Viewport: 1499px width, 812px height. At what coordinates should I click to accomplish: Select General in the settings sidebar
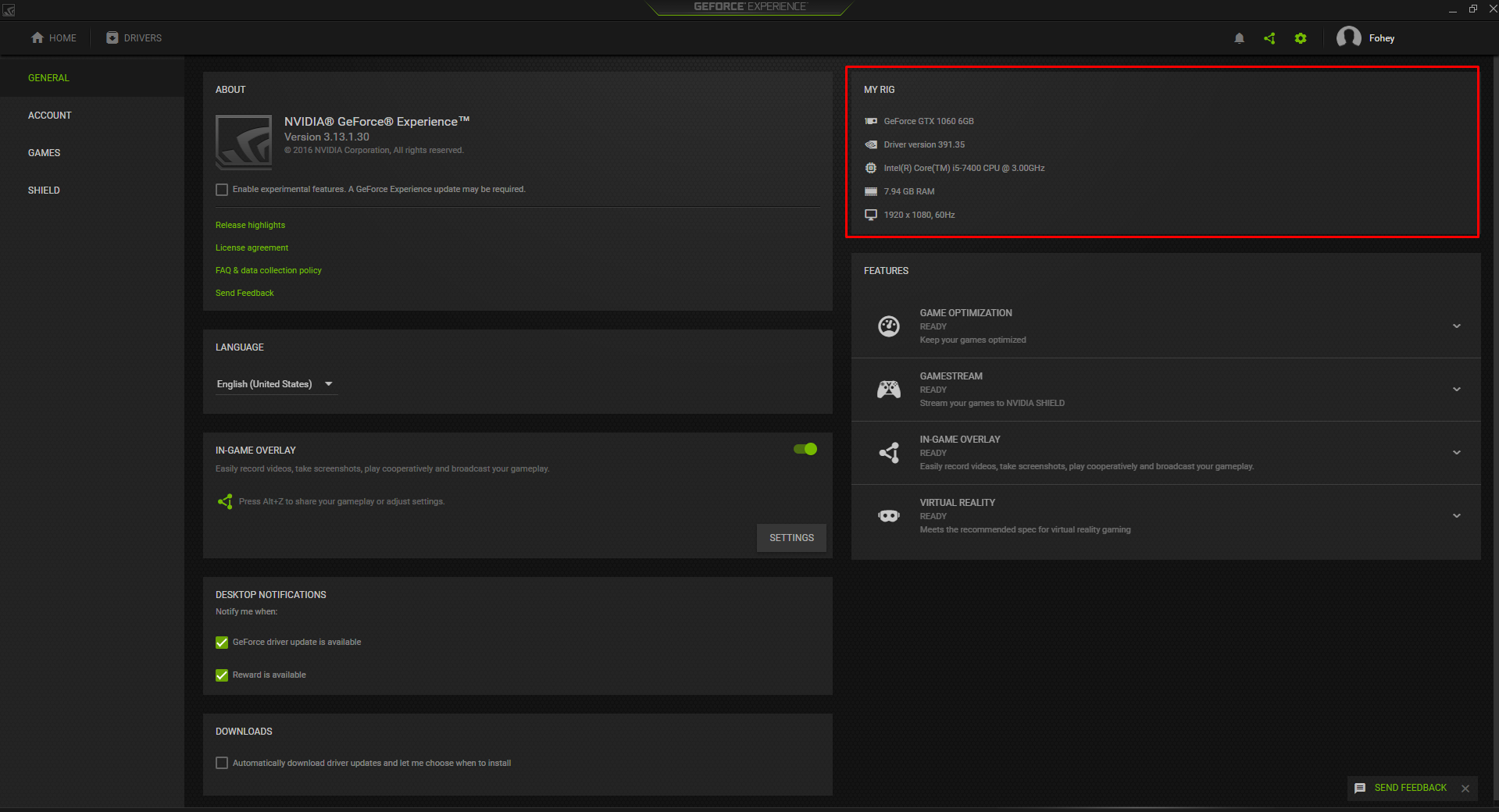(92, 78)
